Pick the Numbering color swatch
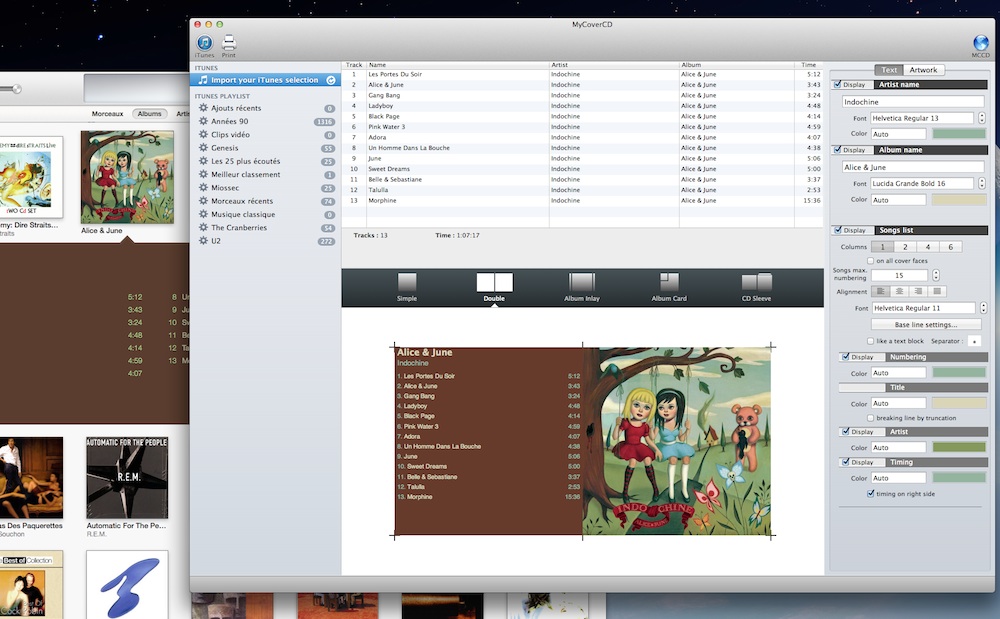Viewport: 1000px width, 619px height. pos(959,373)
